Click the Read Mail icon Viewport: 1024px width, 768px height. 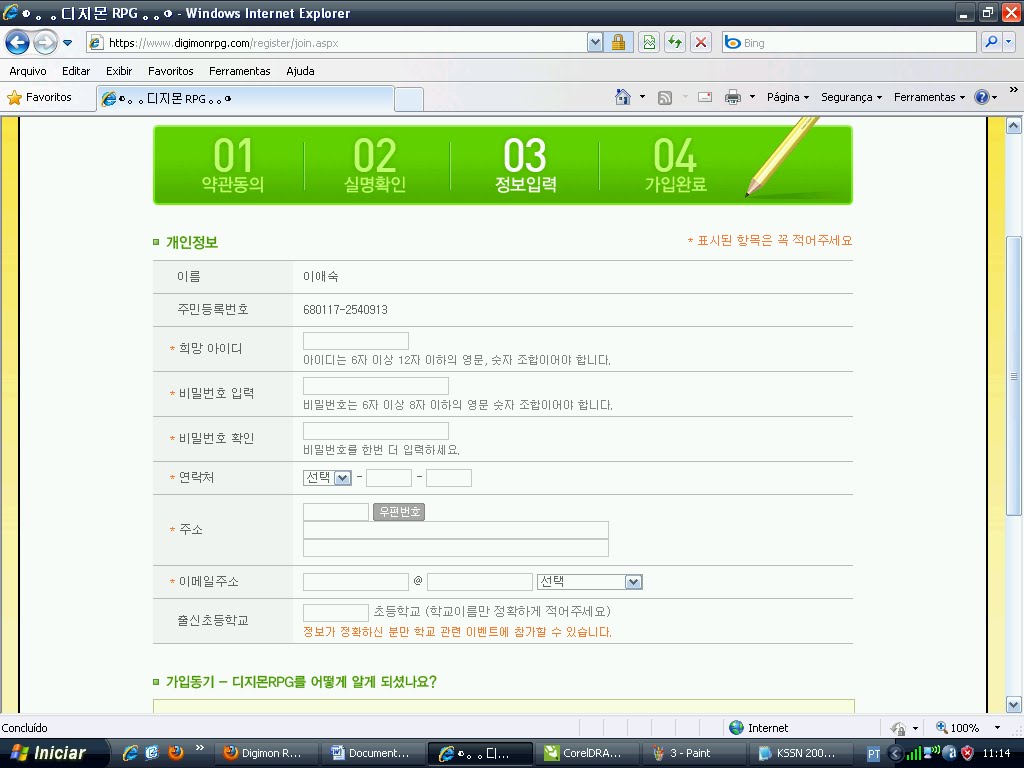pos(705,97)
